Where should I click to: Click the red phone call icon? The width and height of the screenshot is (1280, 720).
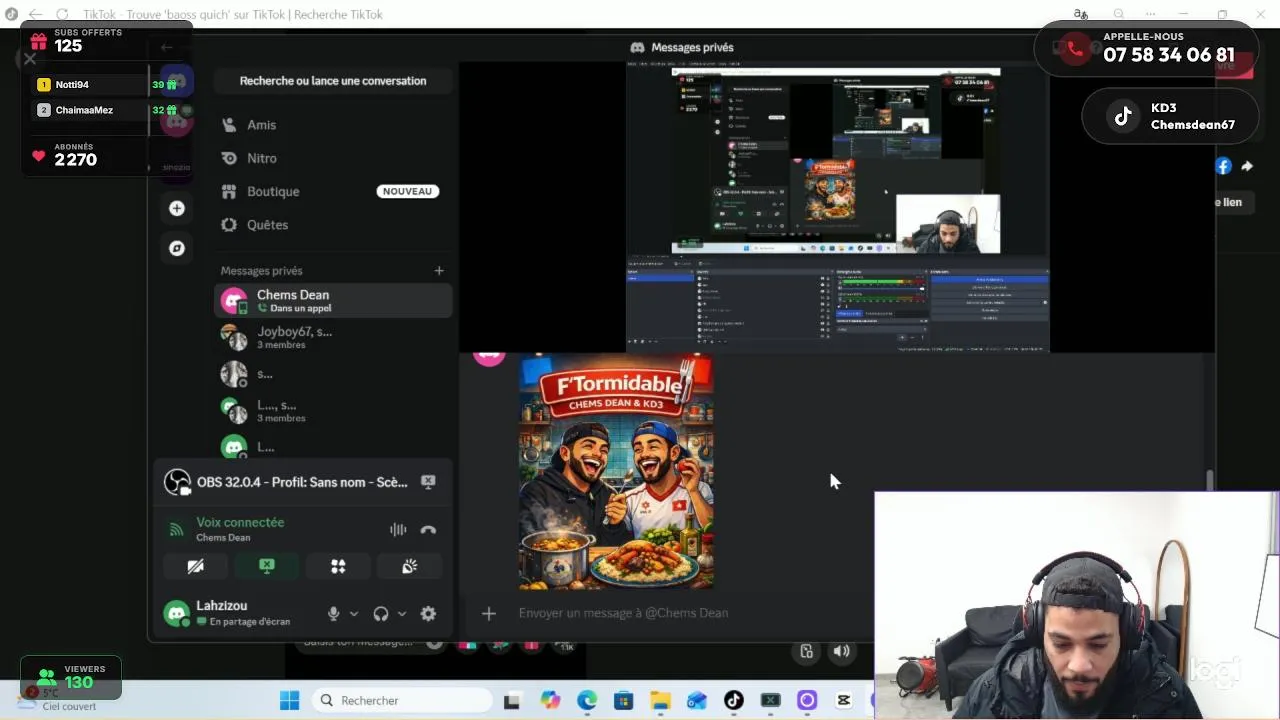coord(1074,49)
